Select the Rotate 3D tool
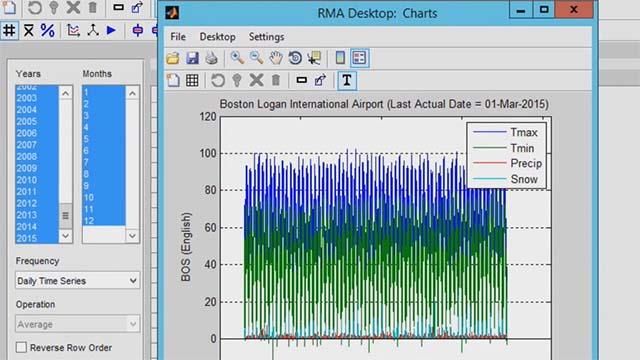Viewport: 640px width, 360px height. 295,58
